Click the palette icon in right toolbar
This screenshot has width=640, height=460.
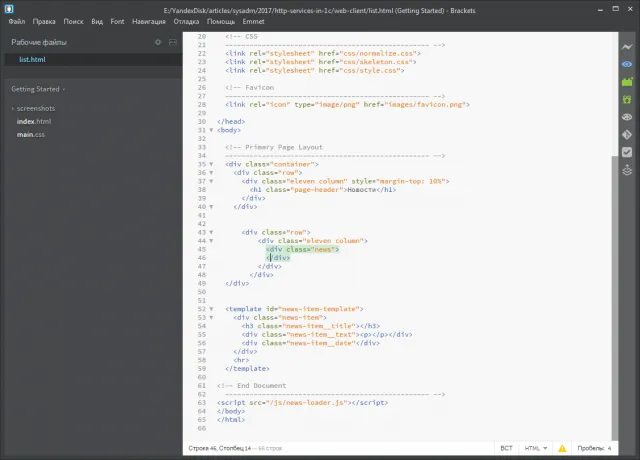627,117
